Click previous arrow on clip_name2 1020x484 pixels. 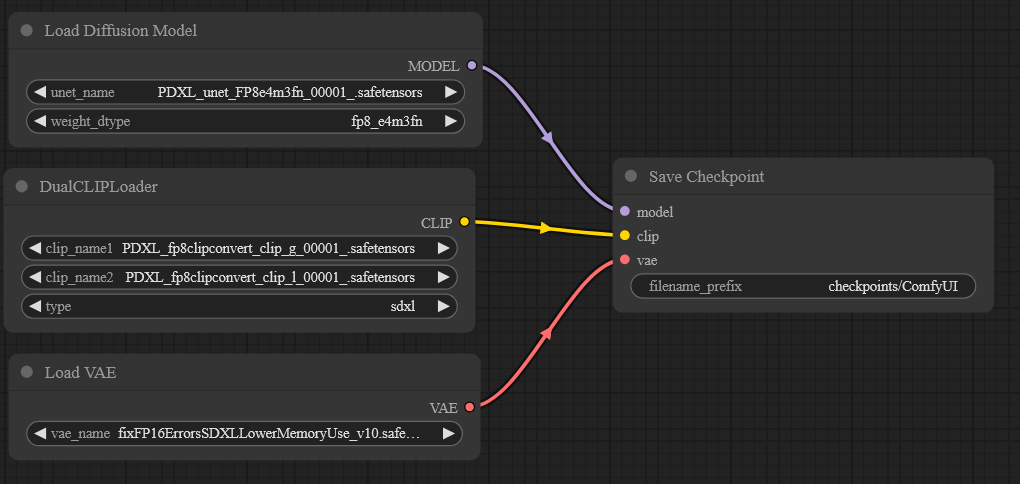[35, 277]
